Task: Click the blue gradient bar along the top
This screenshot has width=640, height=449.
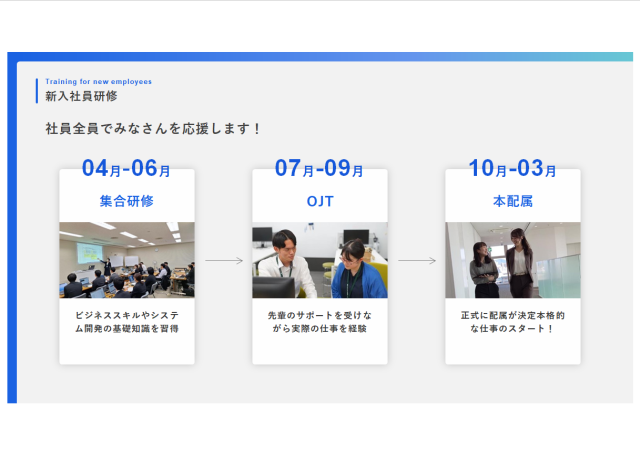Action: click(320, 57)
